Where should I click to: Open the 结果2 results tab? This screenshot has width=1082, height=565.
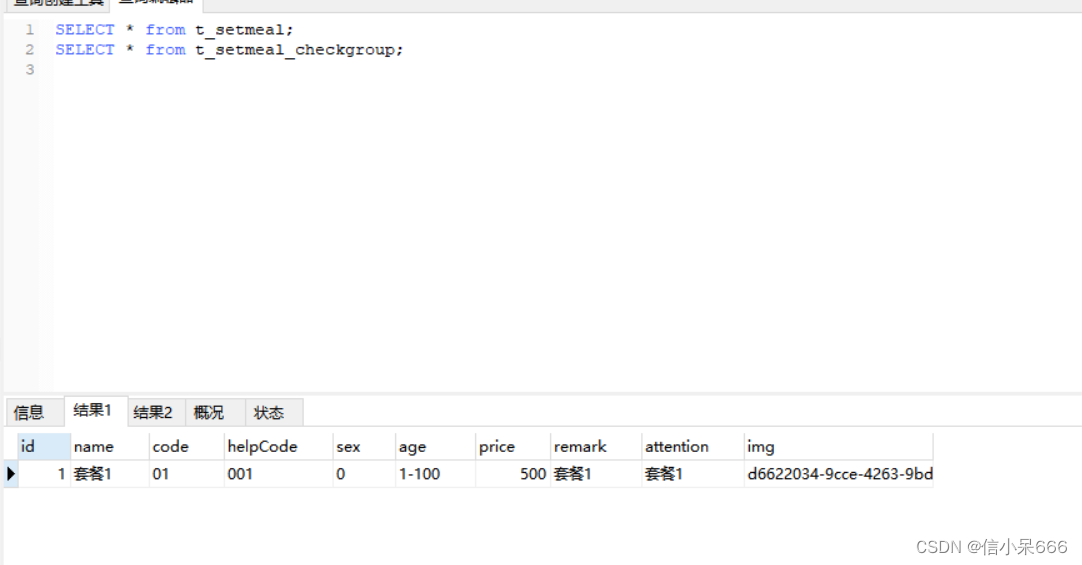coord(153,412)
